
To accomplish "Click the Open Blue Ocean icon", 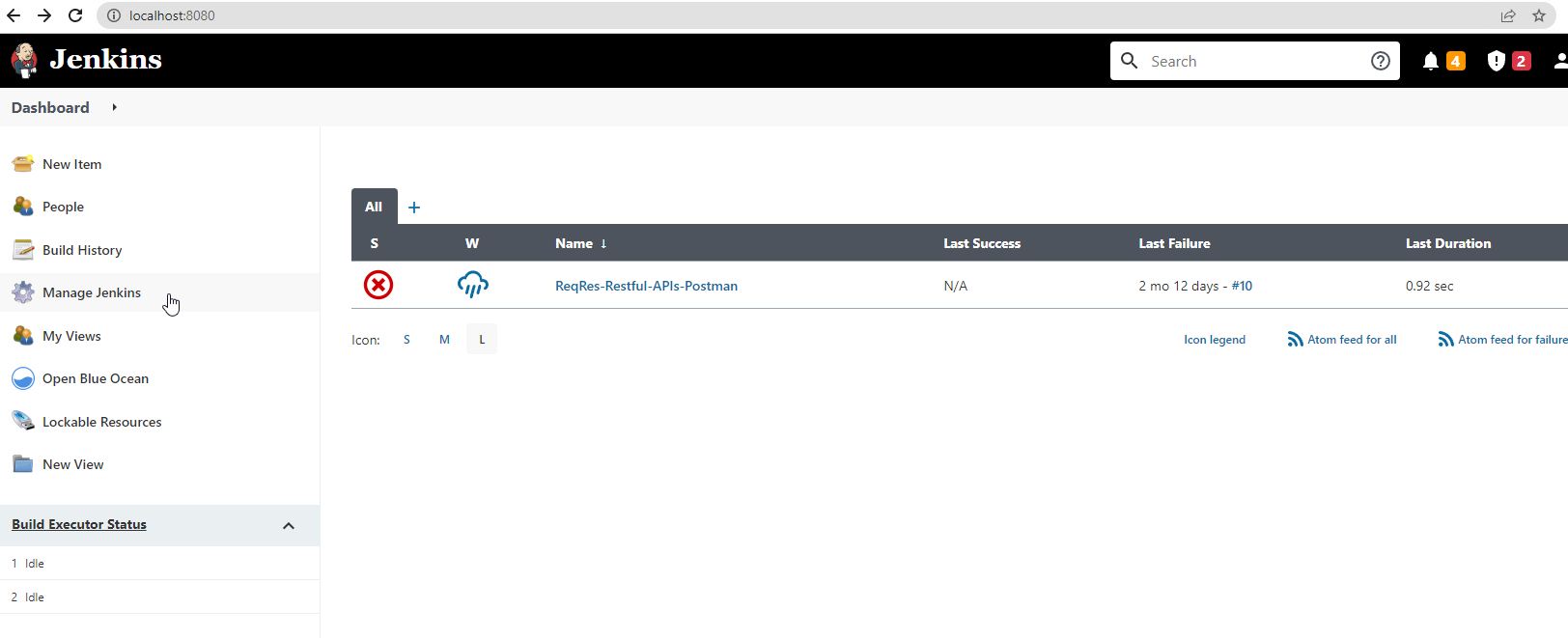I will pos(23,378).
